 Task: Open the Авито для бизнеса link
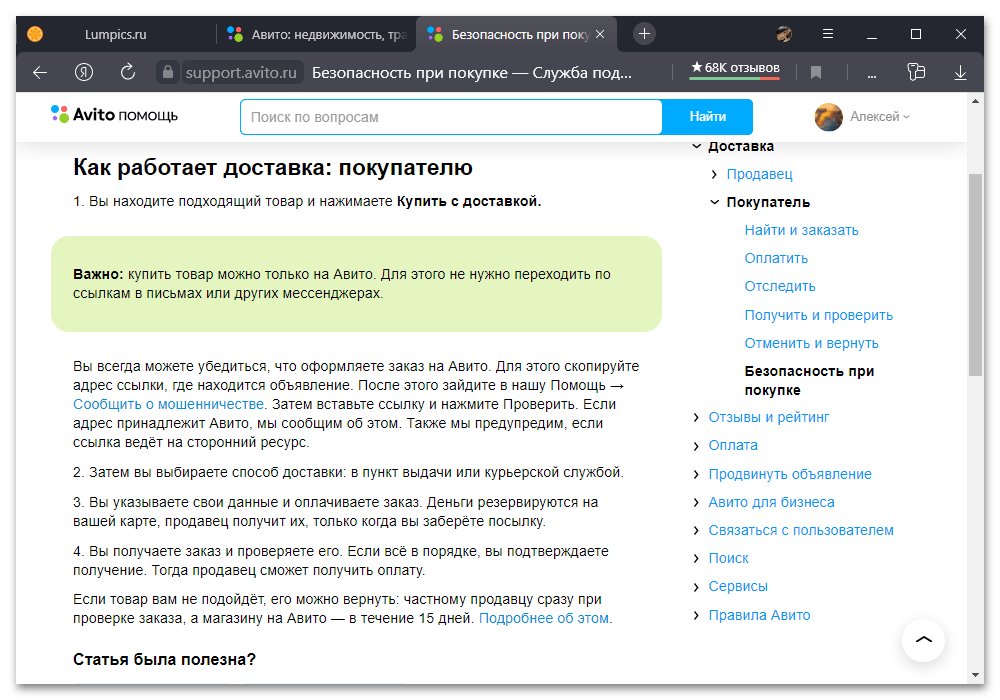tap(771, 502)
